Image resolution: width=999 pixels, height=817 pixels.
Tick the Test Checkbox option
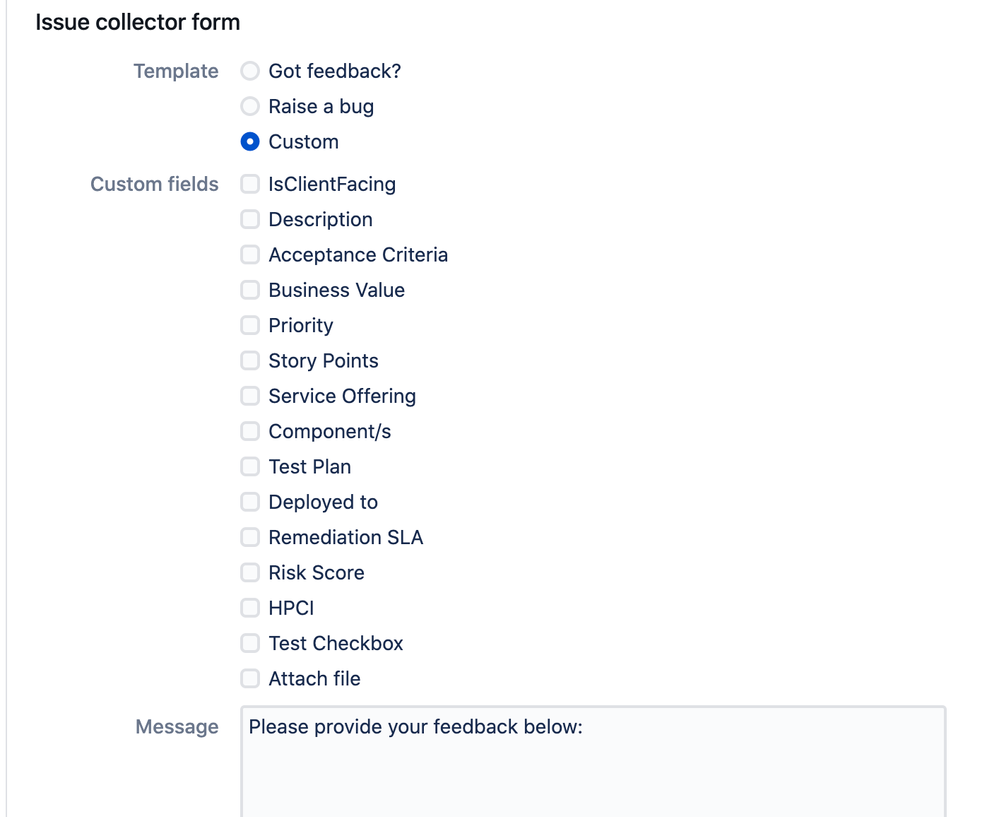(x=250, y=643)
